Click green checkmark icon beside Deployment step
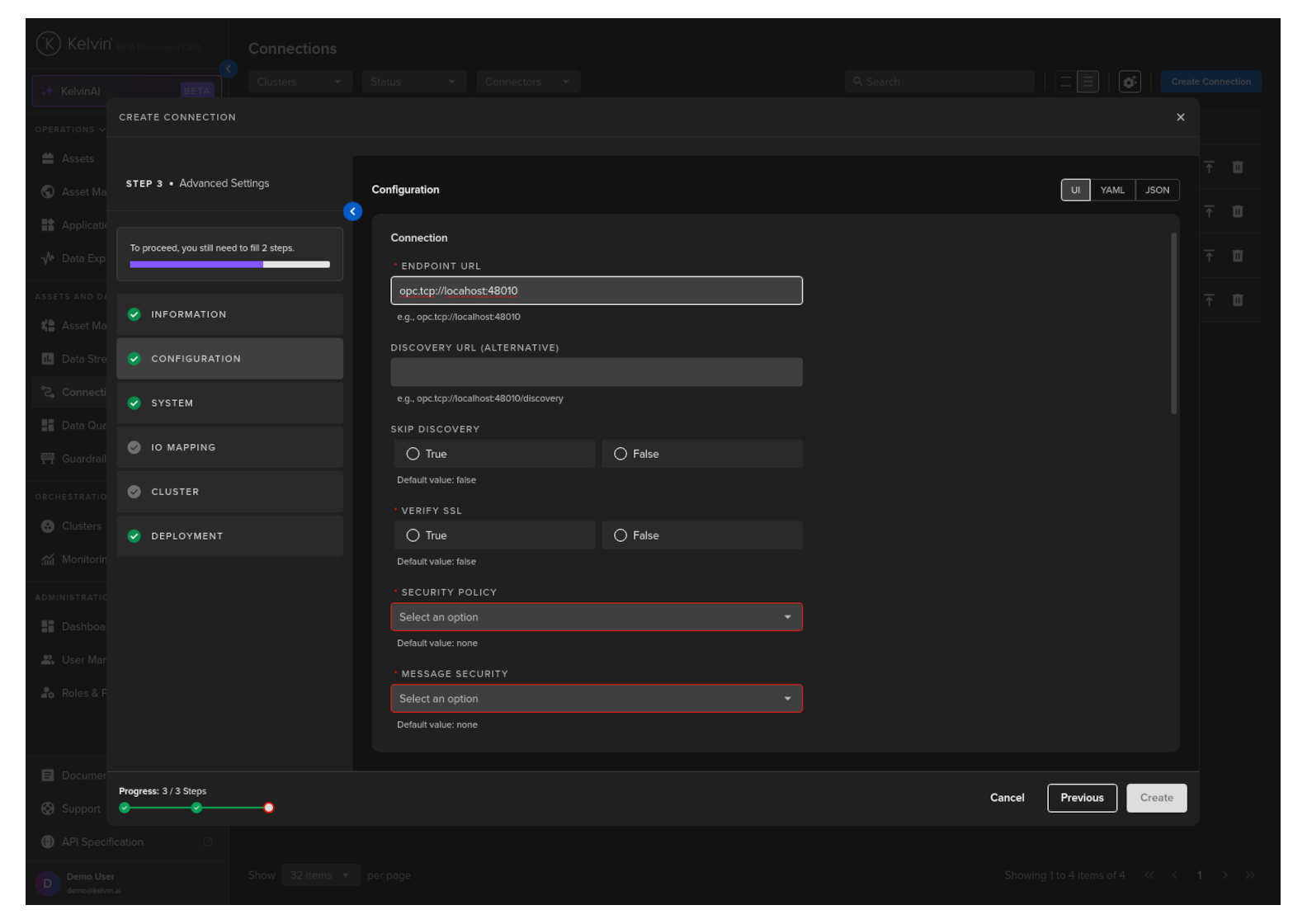This screenshot has width=1307, height=924. (134, 536)
